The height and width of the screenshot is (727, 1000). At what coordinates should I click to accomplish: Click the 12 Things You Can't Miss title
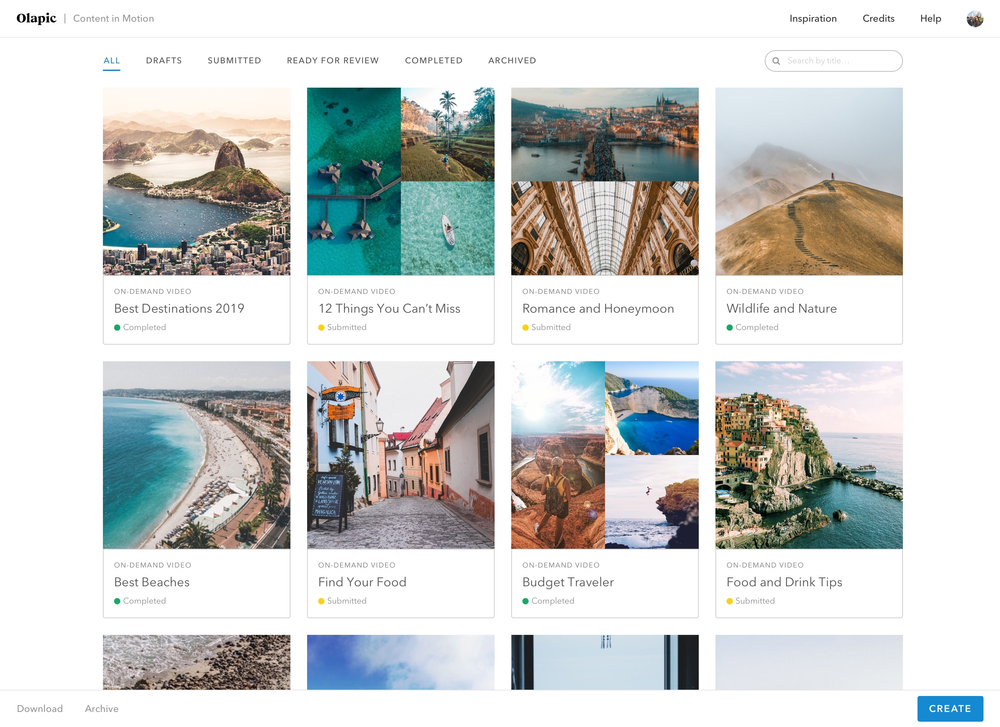tap(389, 309)
